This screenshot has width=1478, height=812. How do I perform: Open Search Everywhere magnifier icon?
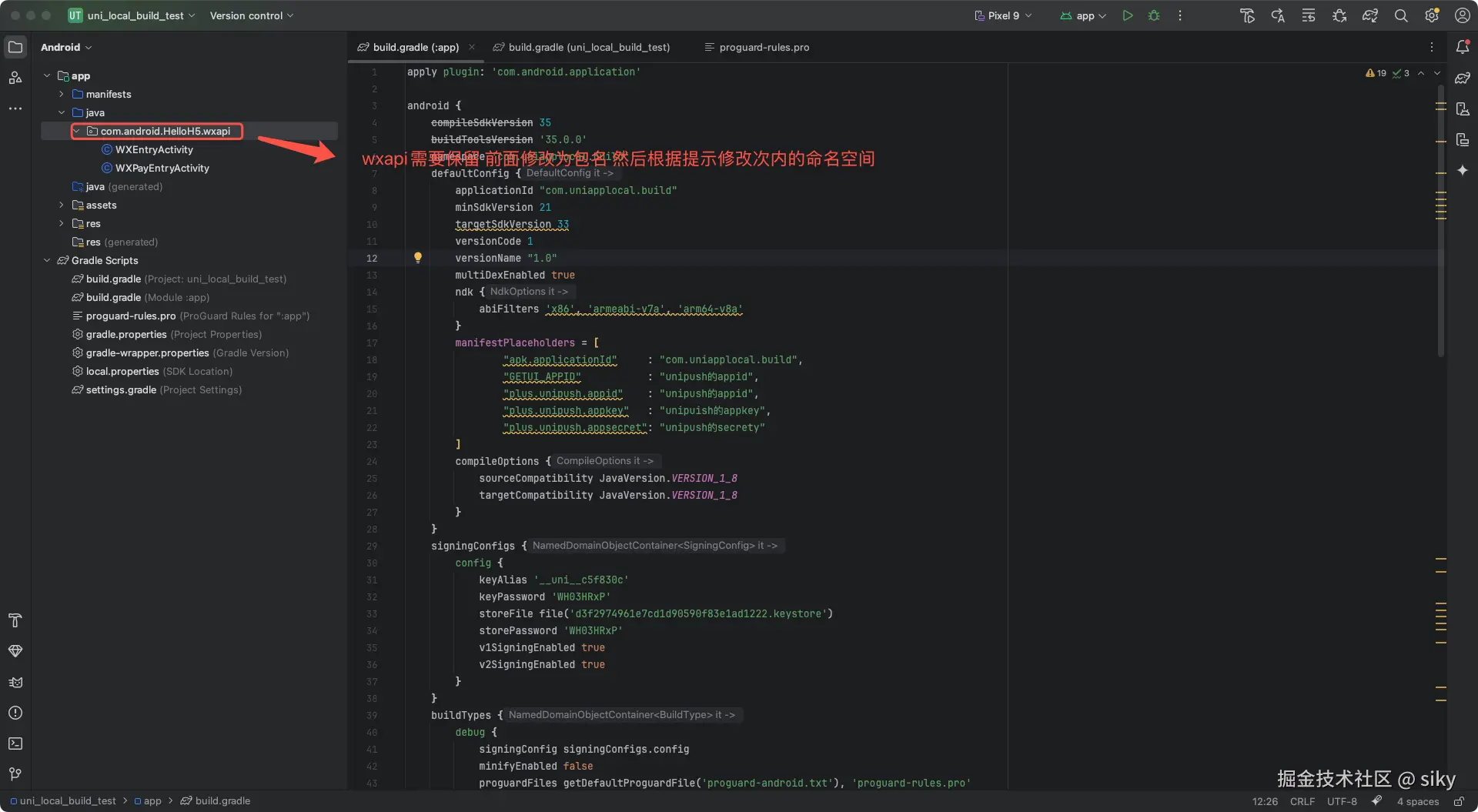point(1401,15)
